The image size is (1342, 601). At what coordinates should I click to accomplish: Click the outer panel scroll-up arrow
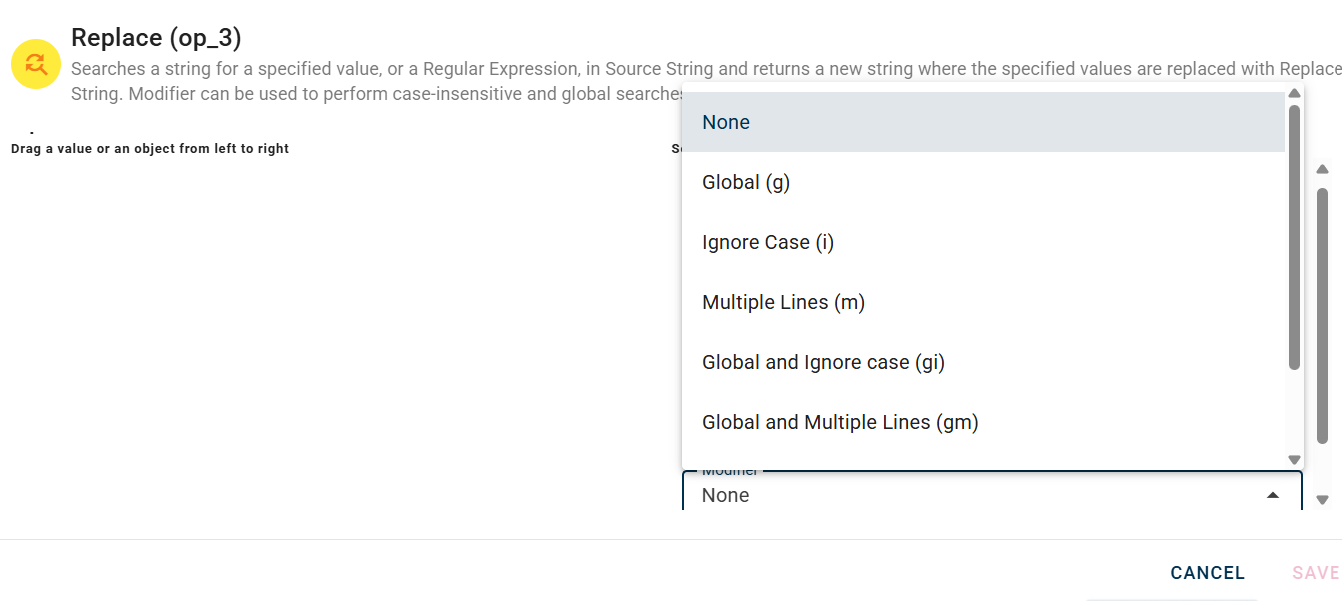tap(1322, 170)
